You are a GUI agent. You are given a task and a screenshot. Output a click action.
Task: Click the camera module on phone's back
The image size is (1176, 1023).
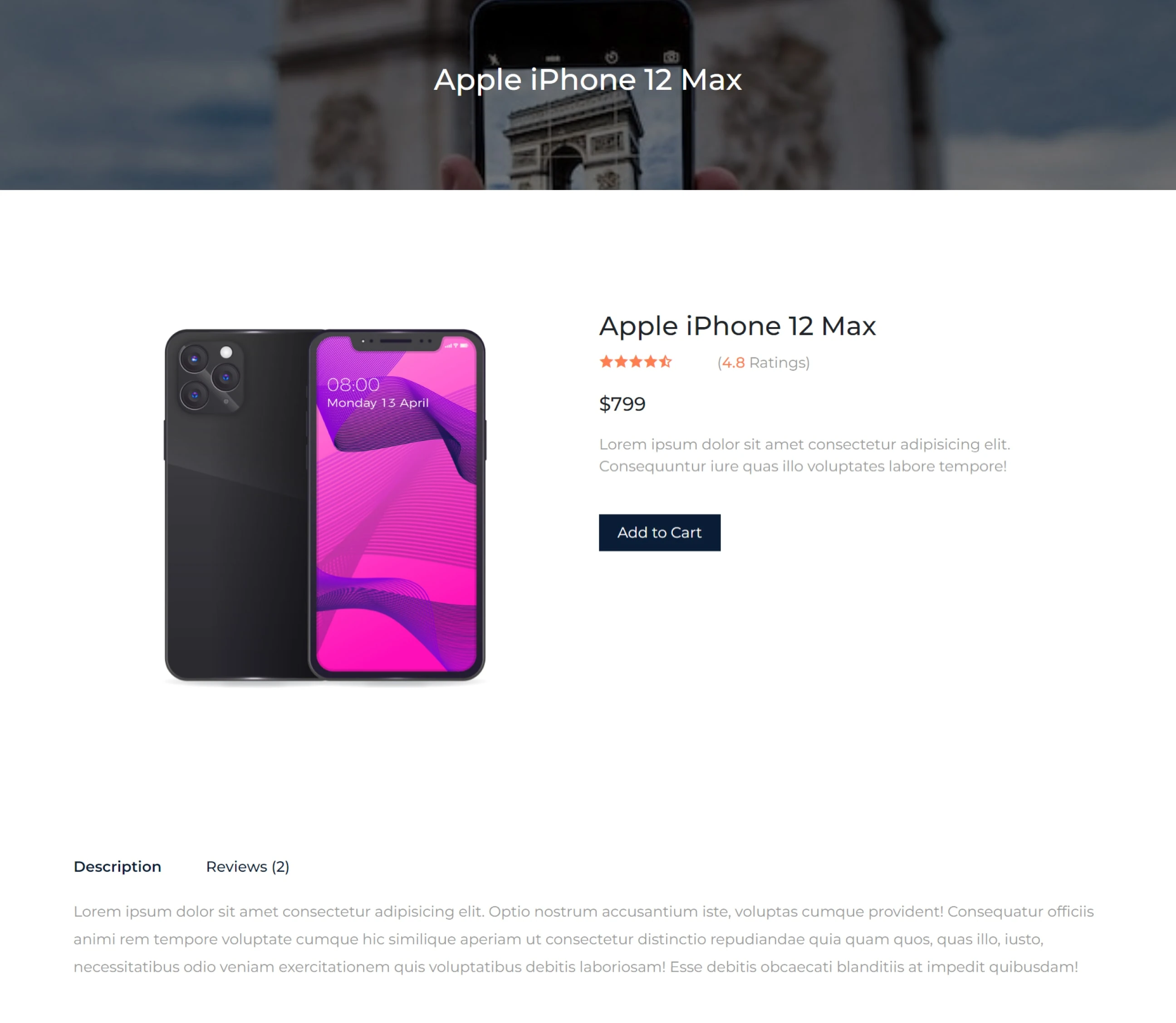click(x=210, y=377)
